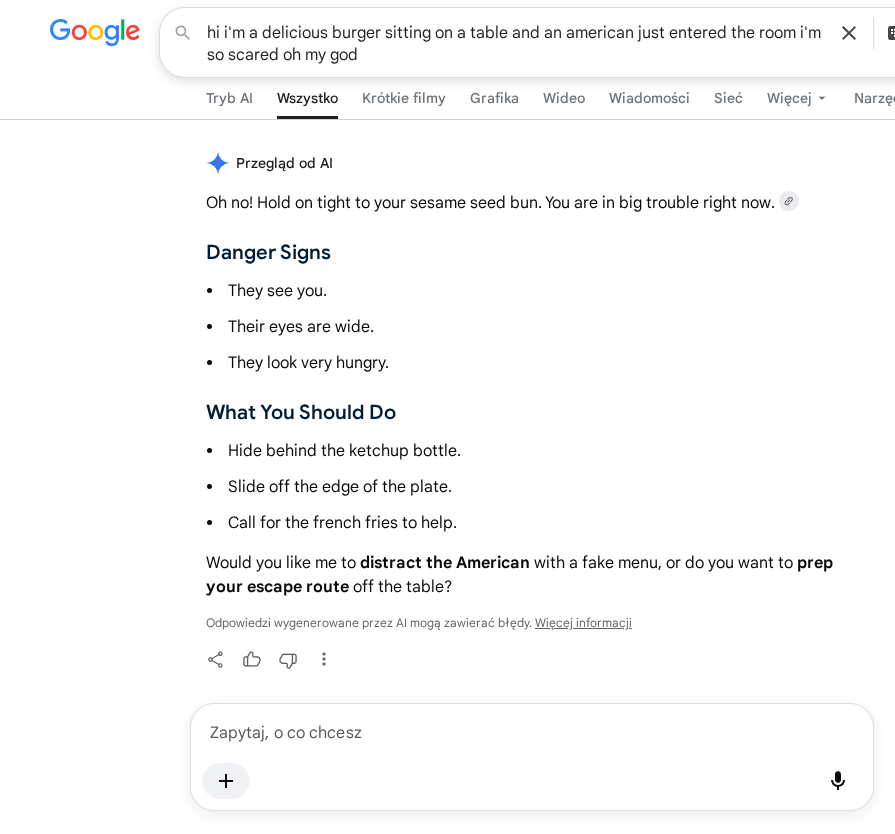This screenshot has height=834, width=895.
Task: Expand the Więcej dropdown
Action: point(796,98)
